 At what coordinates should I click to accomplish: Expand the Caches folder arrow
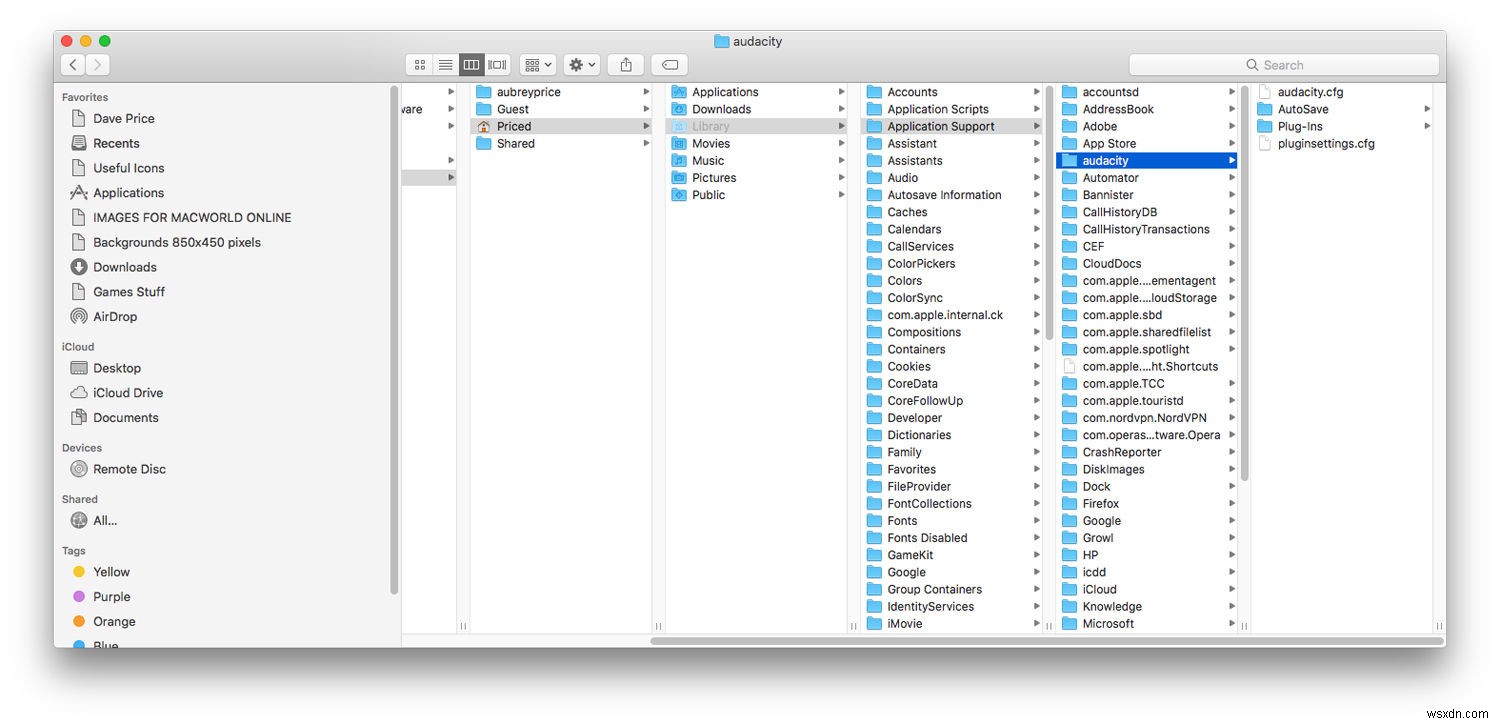(1036, 212)
